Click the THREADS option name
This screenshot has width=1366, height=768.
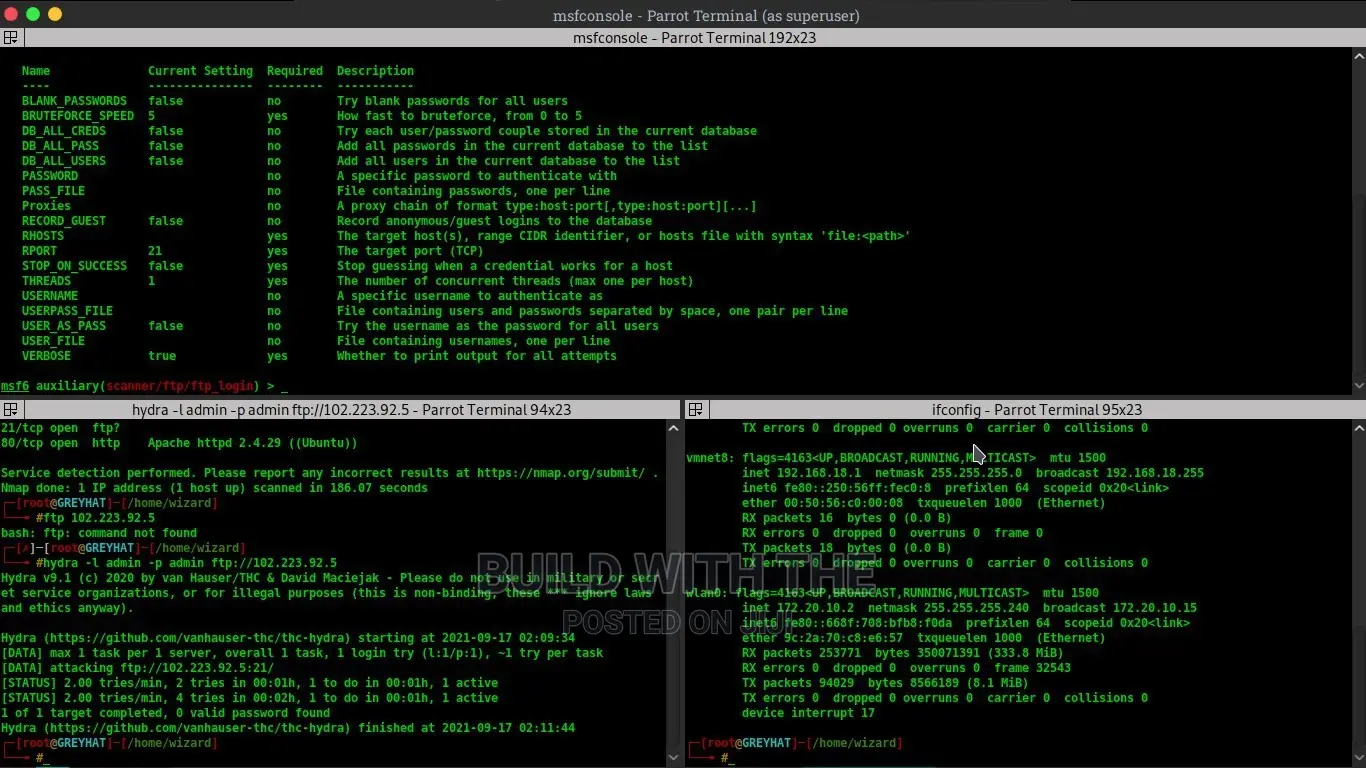pyautogui.click(x=46, y=281)
